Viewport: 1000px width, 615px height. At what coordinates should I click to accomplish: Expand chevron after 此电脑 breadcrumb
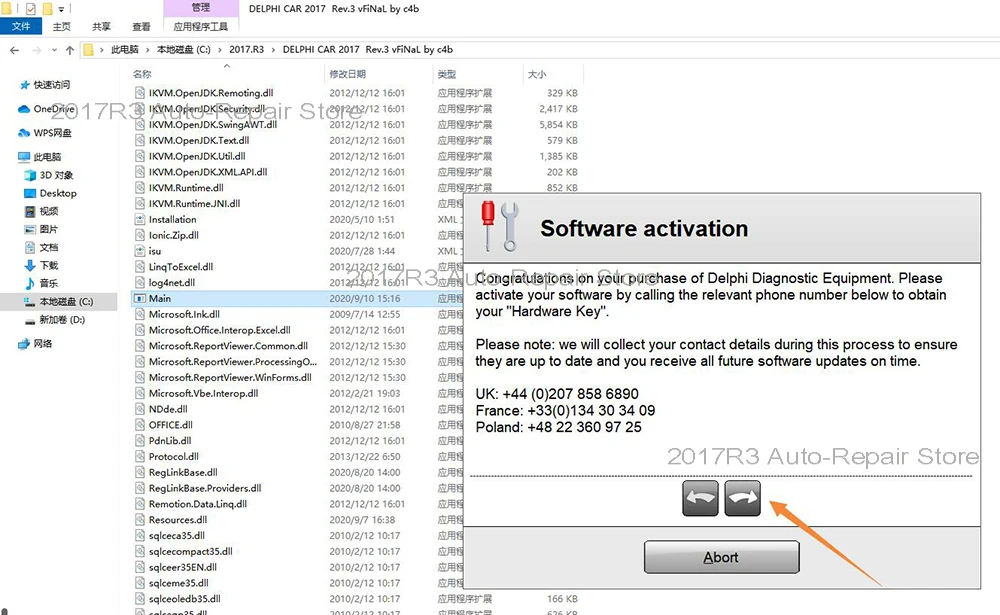tap(148, 49)
